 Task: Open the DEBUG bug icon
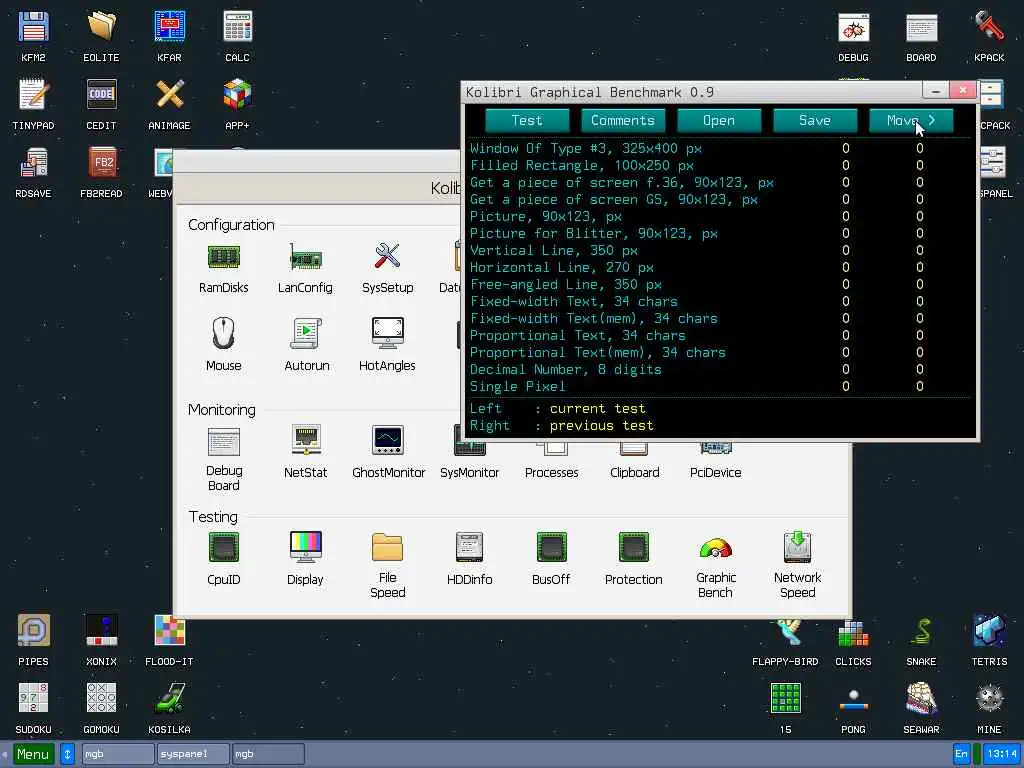854,28
